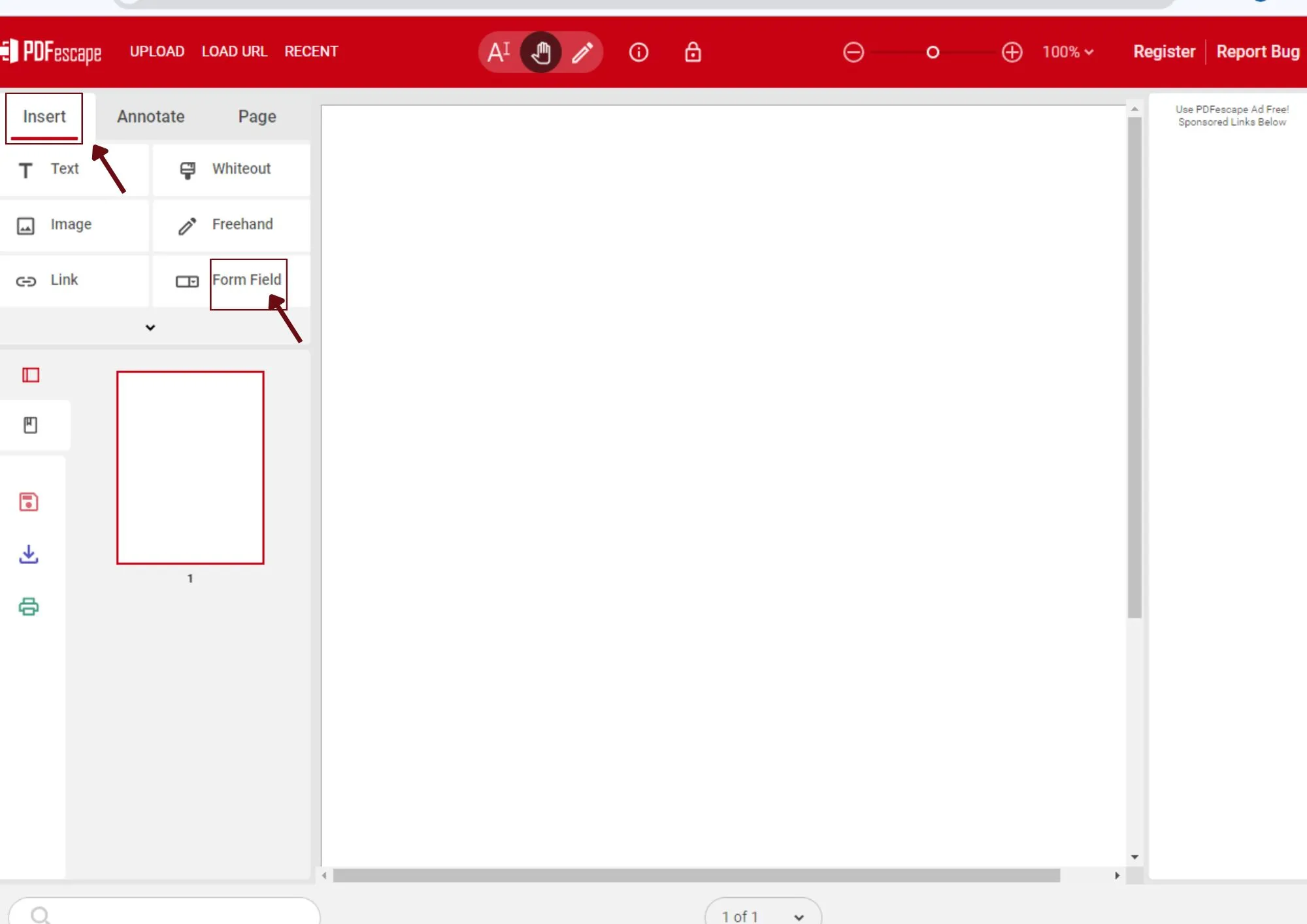This screenshot has height=924, width=1307.
Task: Click the Register link
Action: point(1164,52)
